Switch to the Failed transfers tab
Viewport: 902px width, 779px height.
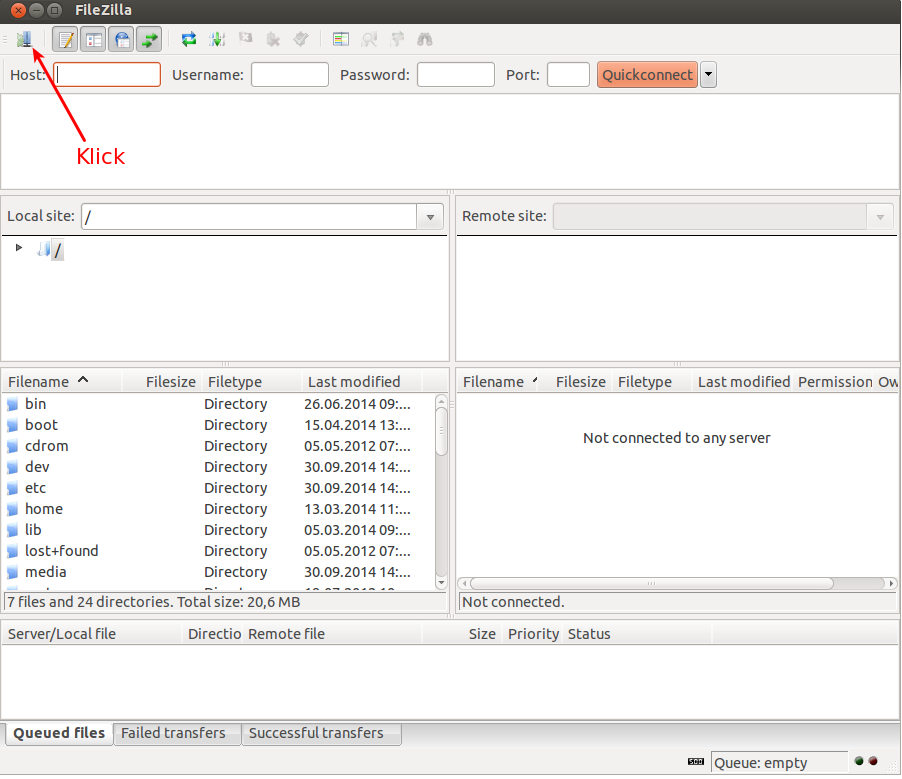(x=176, y=733)
